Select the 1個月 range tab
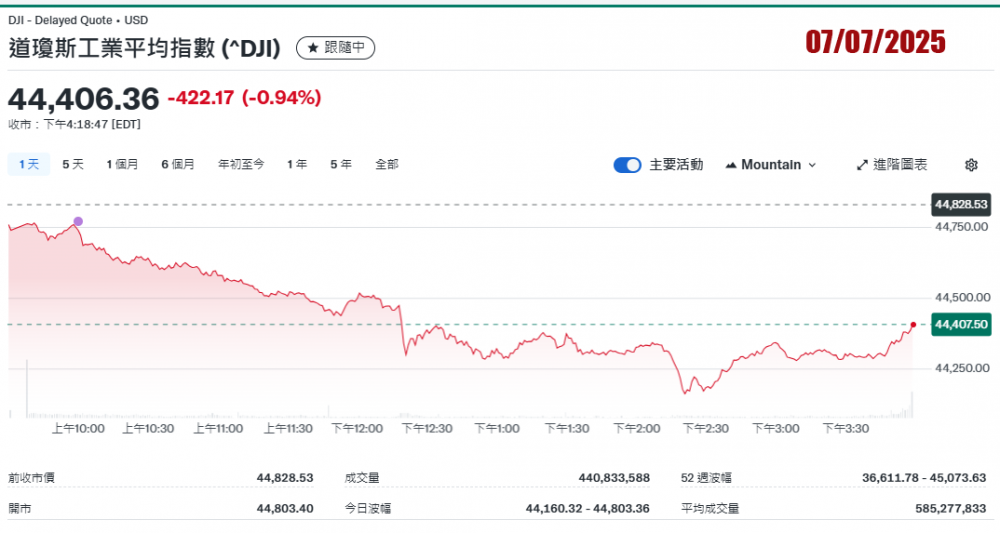This screenshot has height=533, width=1000. point(122,164)
